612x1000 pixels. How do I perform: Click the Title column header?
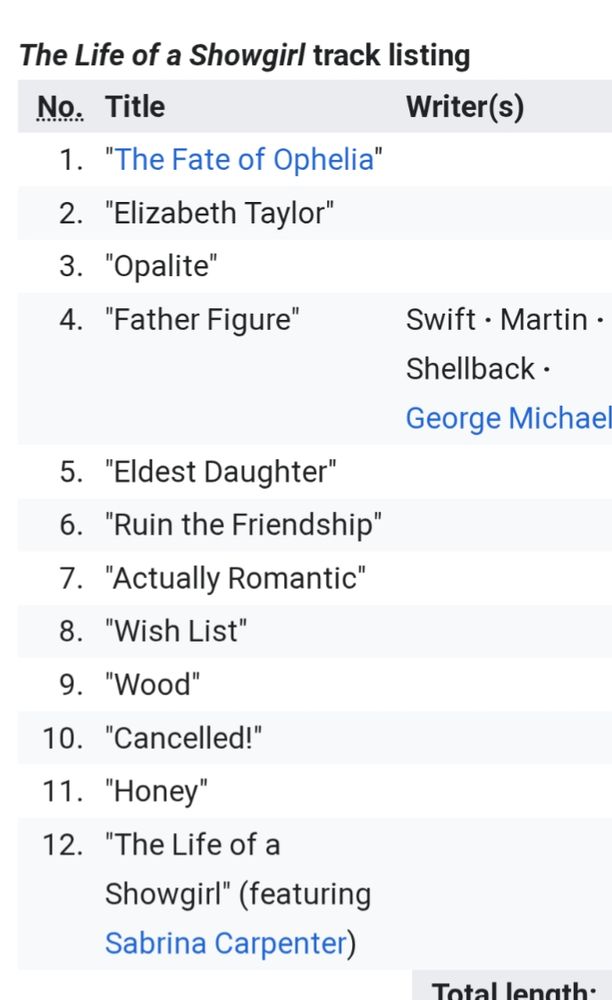tap(135, 107)
